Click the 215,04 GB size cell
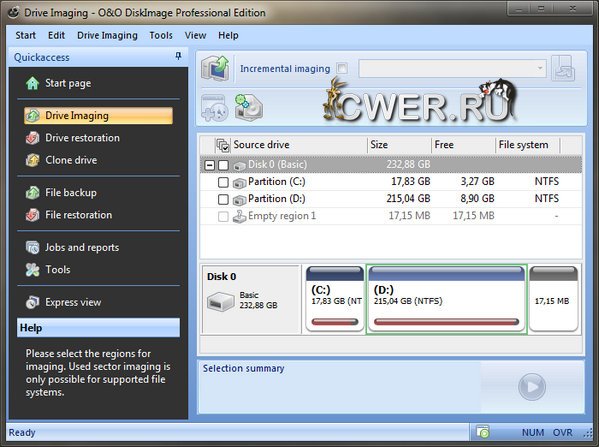The width and height of the screenshot is (599, 447). click(x=408, y=199)
